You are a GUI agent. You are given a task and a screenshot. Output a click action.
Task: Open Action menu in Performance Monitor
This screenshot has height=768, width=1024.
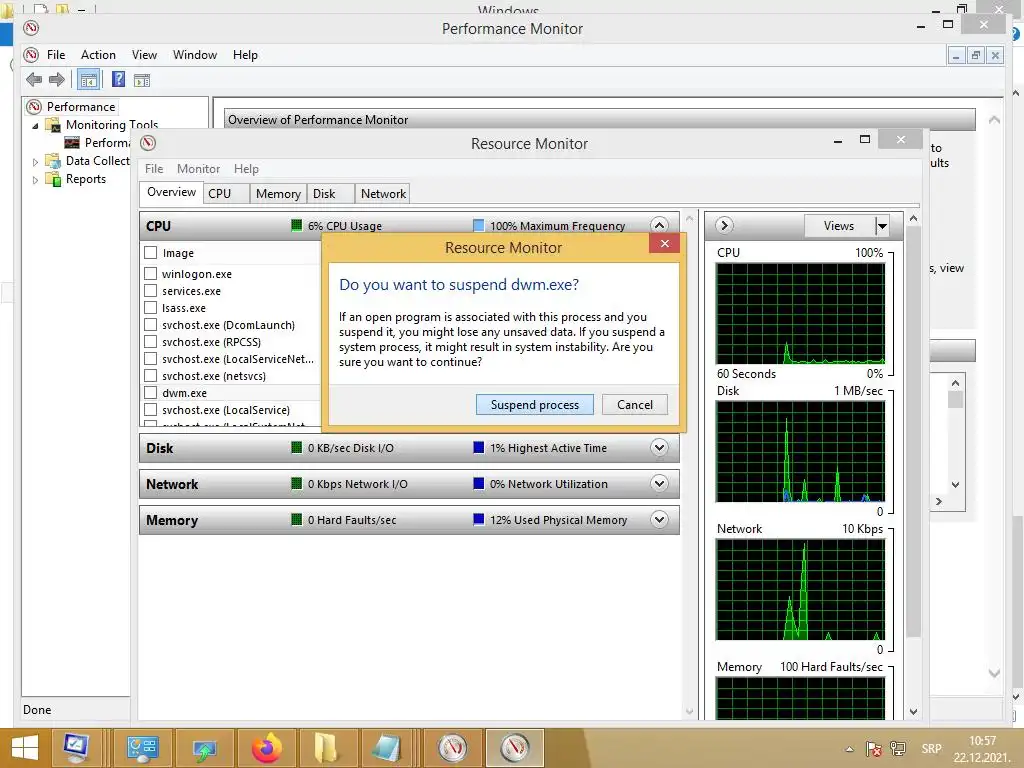(98, 55)
